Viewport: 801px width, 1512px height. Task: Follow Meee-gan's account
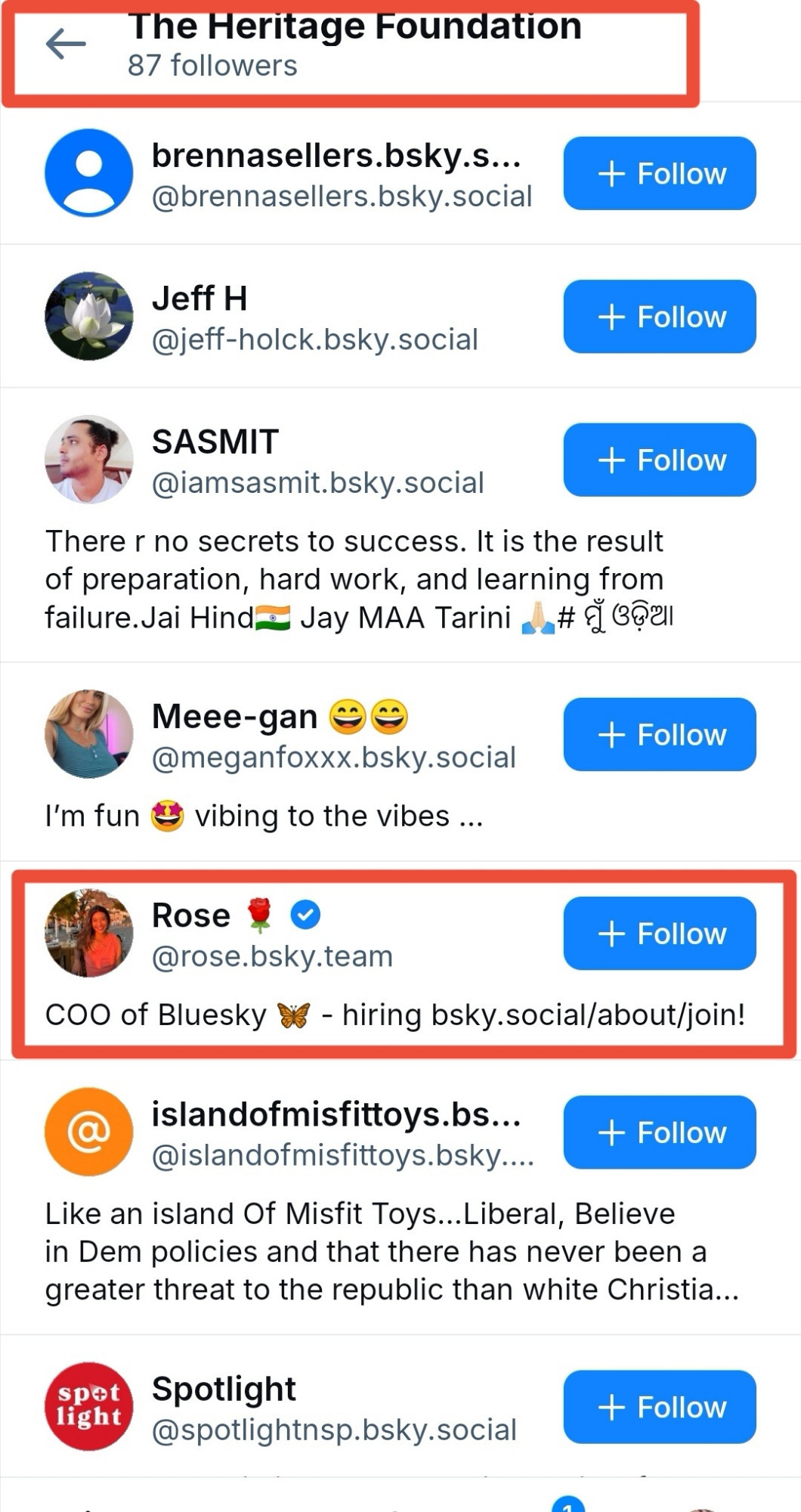point(660,734)
